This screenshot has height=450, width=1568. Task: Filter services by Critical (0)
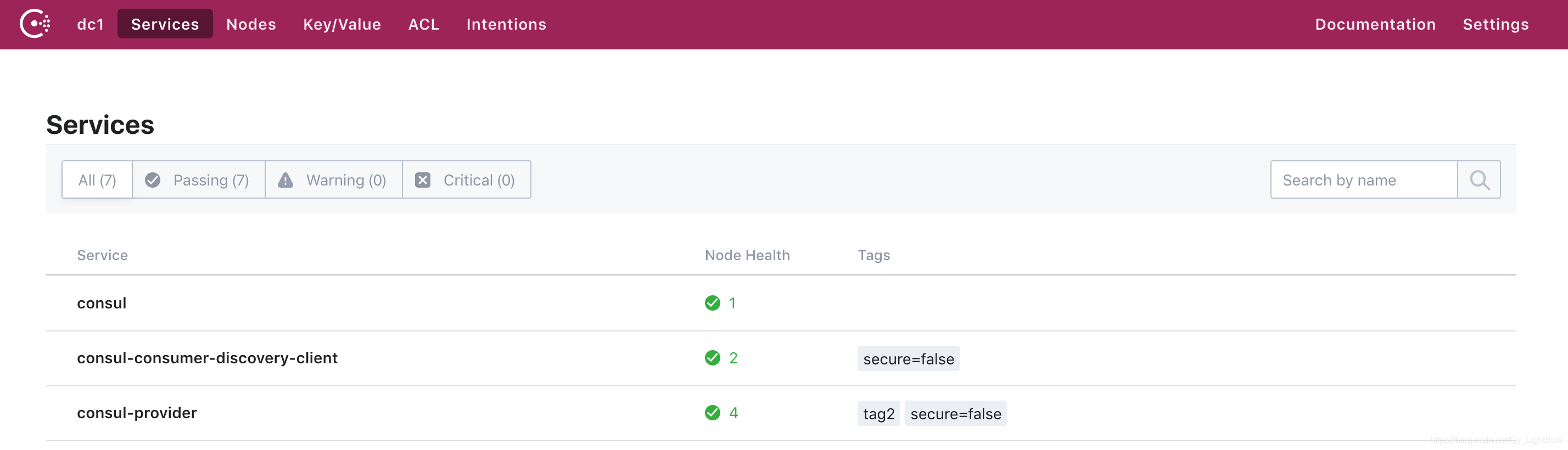coord(466,180)
